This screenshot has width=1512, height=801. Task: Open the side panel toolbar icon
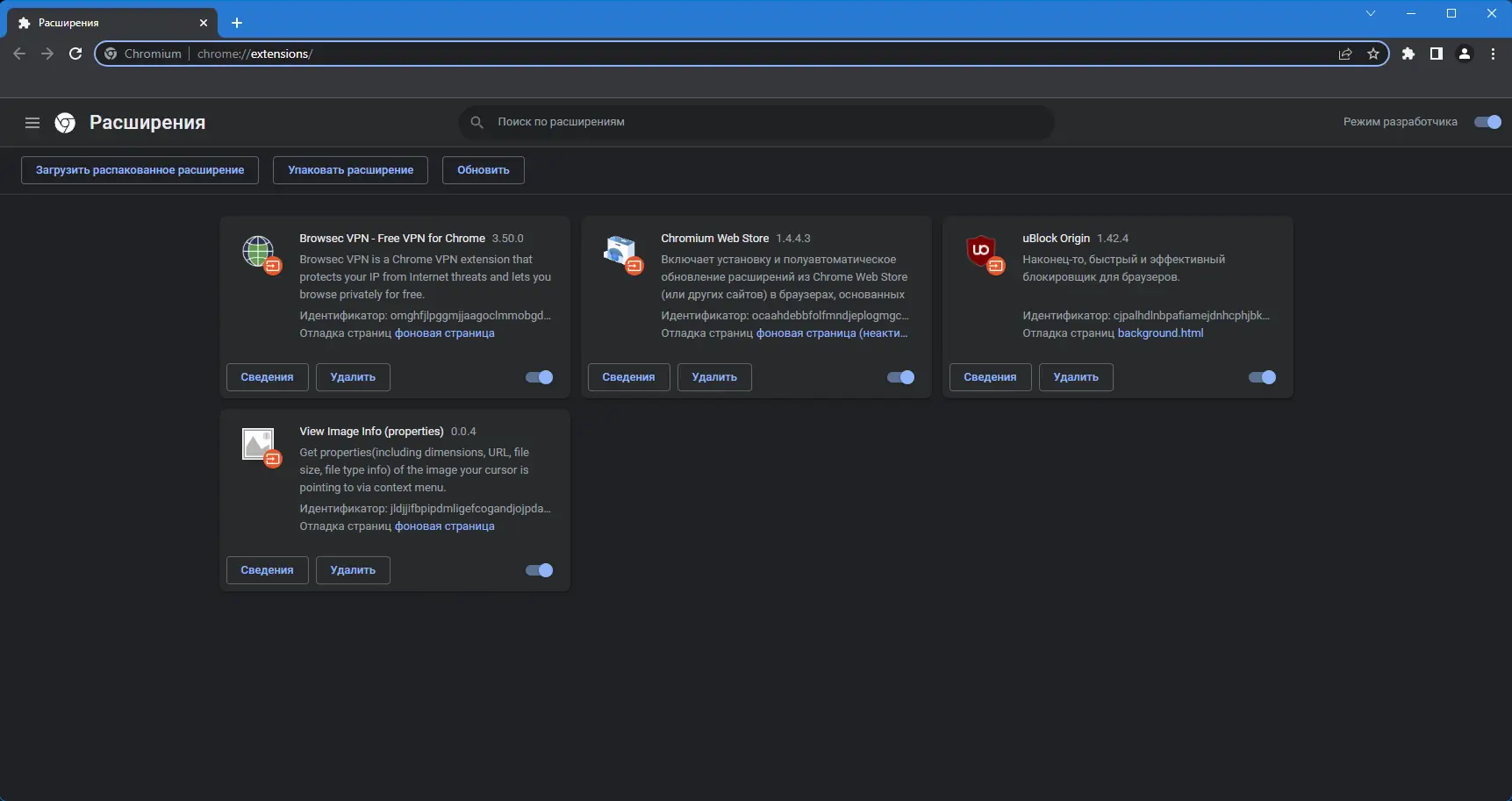[1437, 54]
